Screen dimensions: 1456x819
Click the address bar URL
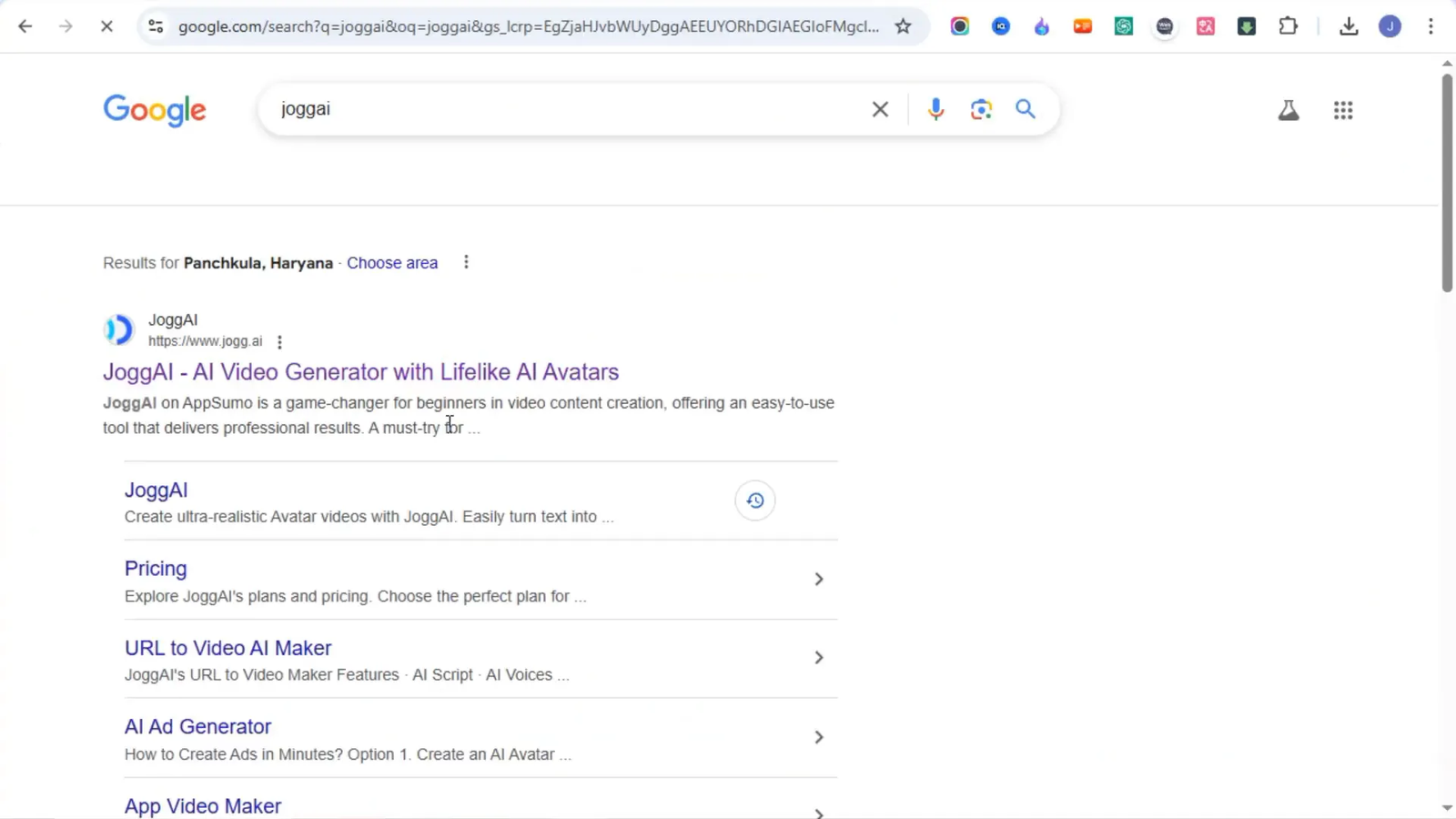click(x=529, y=26)
